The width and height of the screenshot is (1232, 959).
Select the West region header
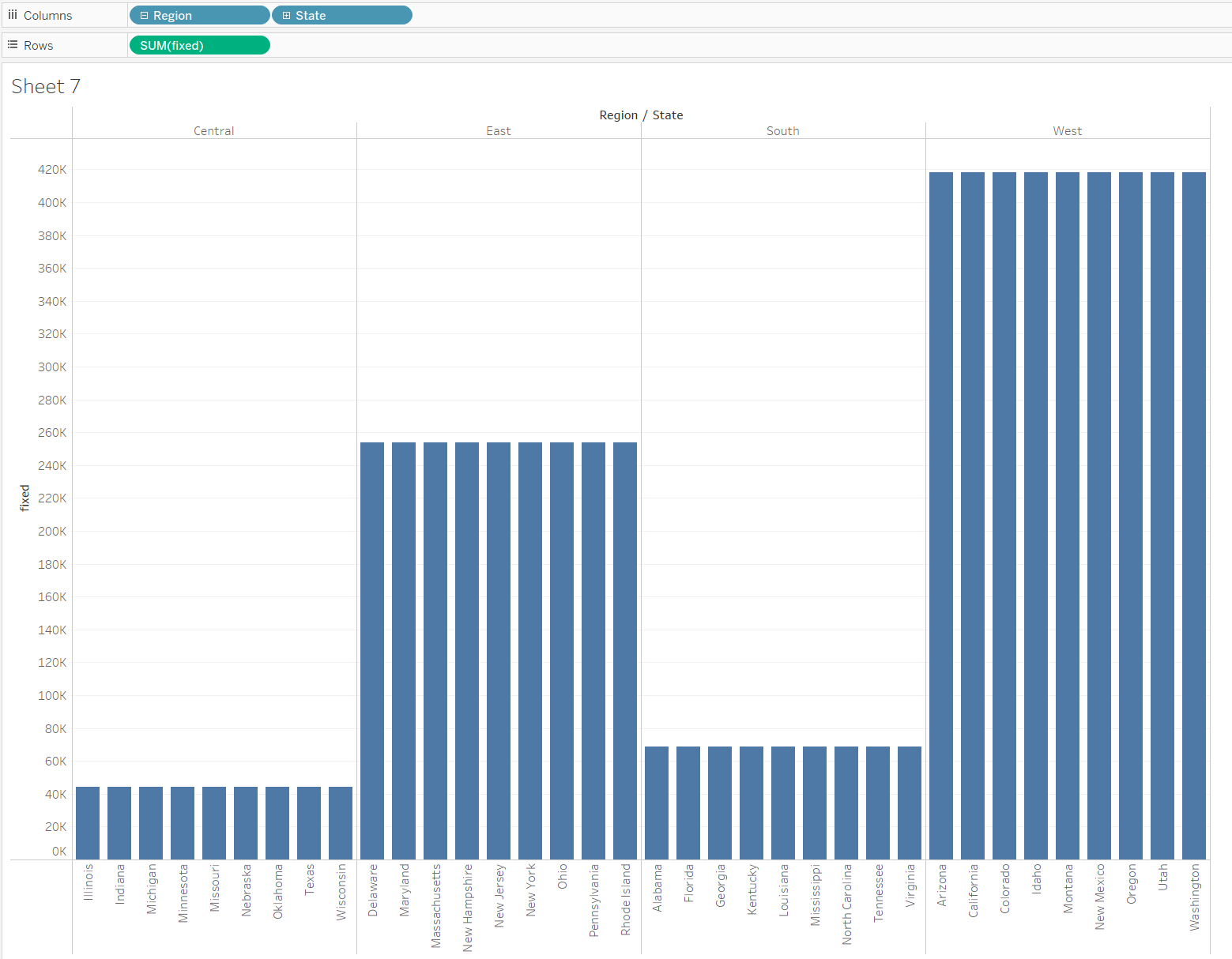coord(1067,131)
